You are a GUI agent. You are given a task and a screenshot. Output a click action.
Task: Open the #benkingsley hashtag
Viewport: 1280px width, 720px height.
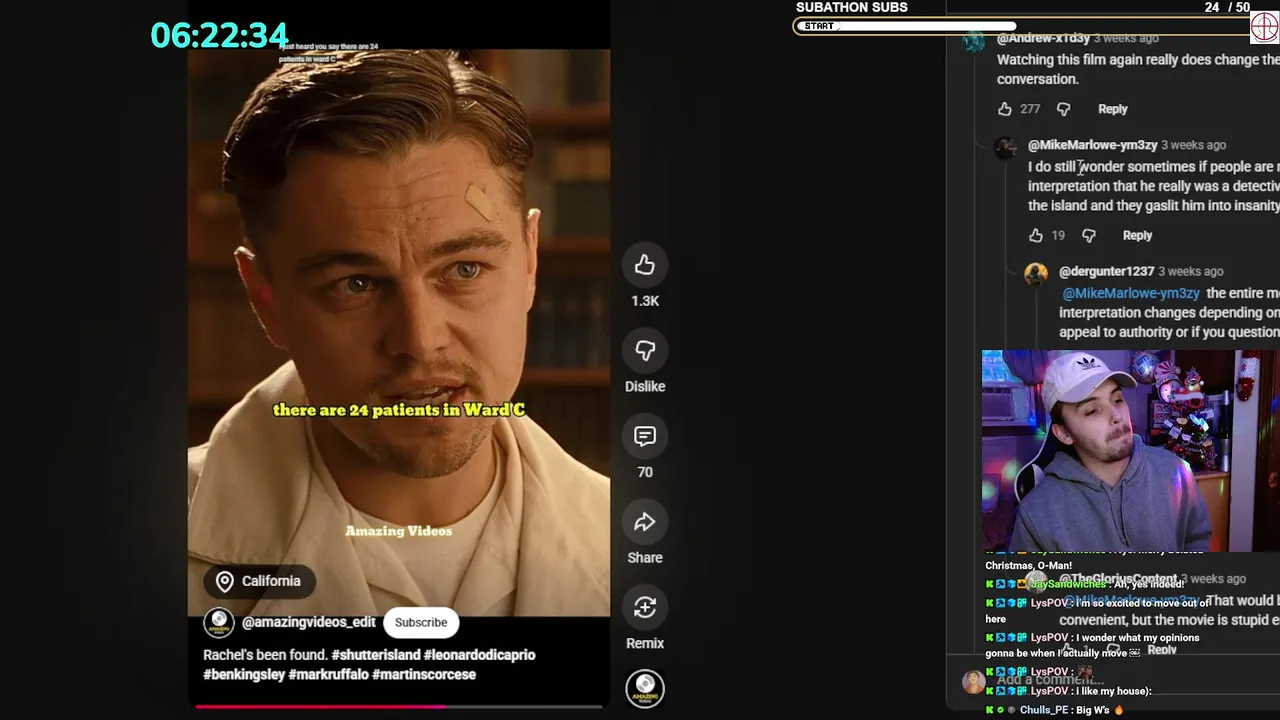tap(244, 675)
